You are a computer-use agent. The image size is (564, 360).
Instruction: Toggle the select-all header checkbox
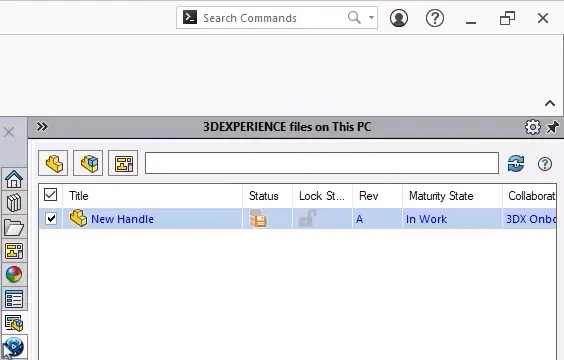50,195
